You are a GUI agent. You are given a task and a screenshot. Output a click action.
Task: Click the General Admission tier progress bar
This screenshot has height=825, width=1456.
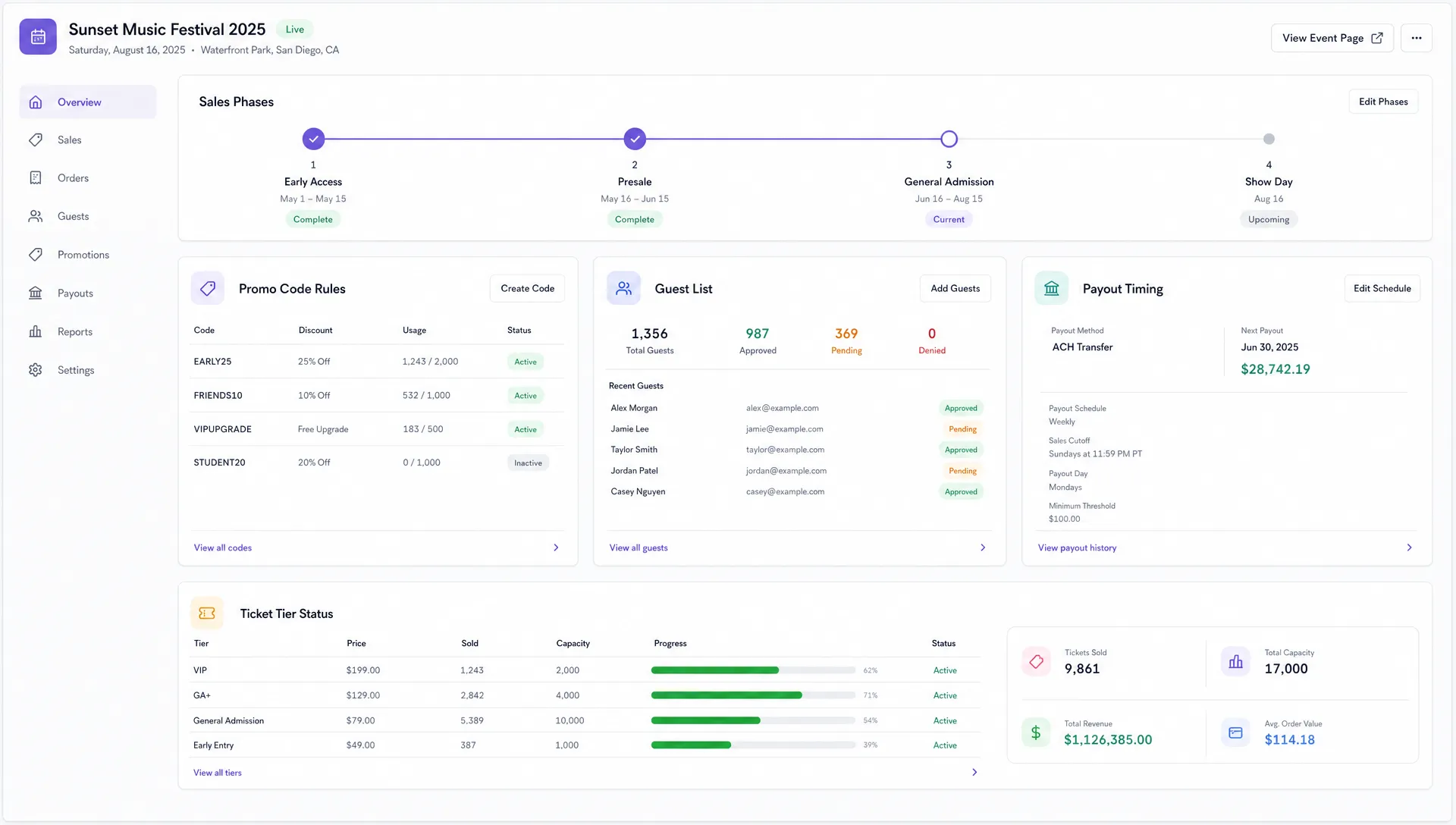coord(753,720)
